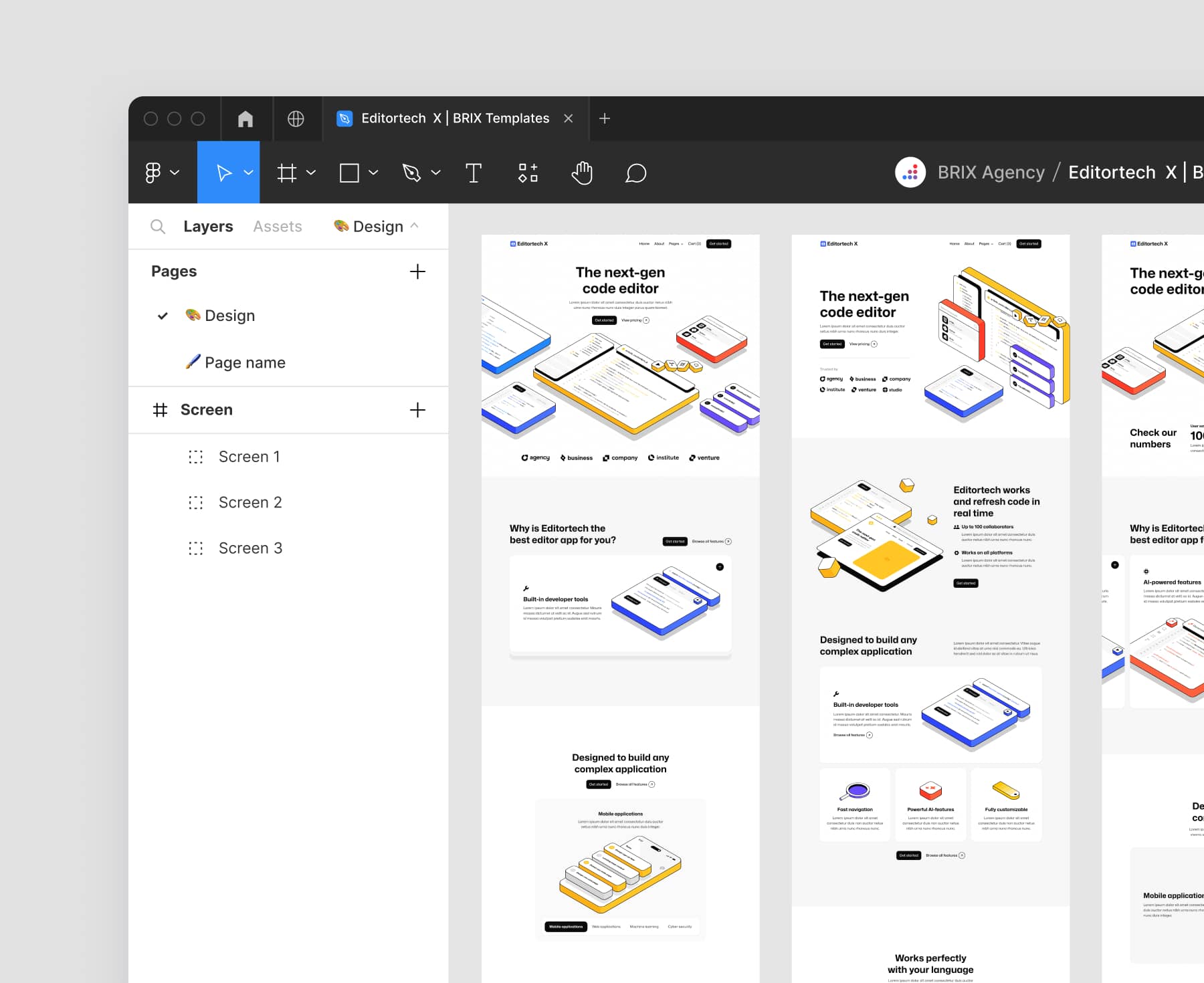Select the Hand tool

581,173
